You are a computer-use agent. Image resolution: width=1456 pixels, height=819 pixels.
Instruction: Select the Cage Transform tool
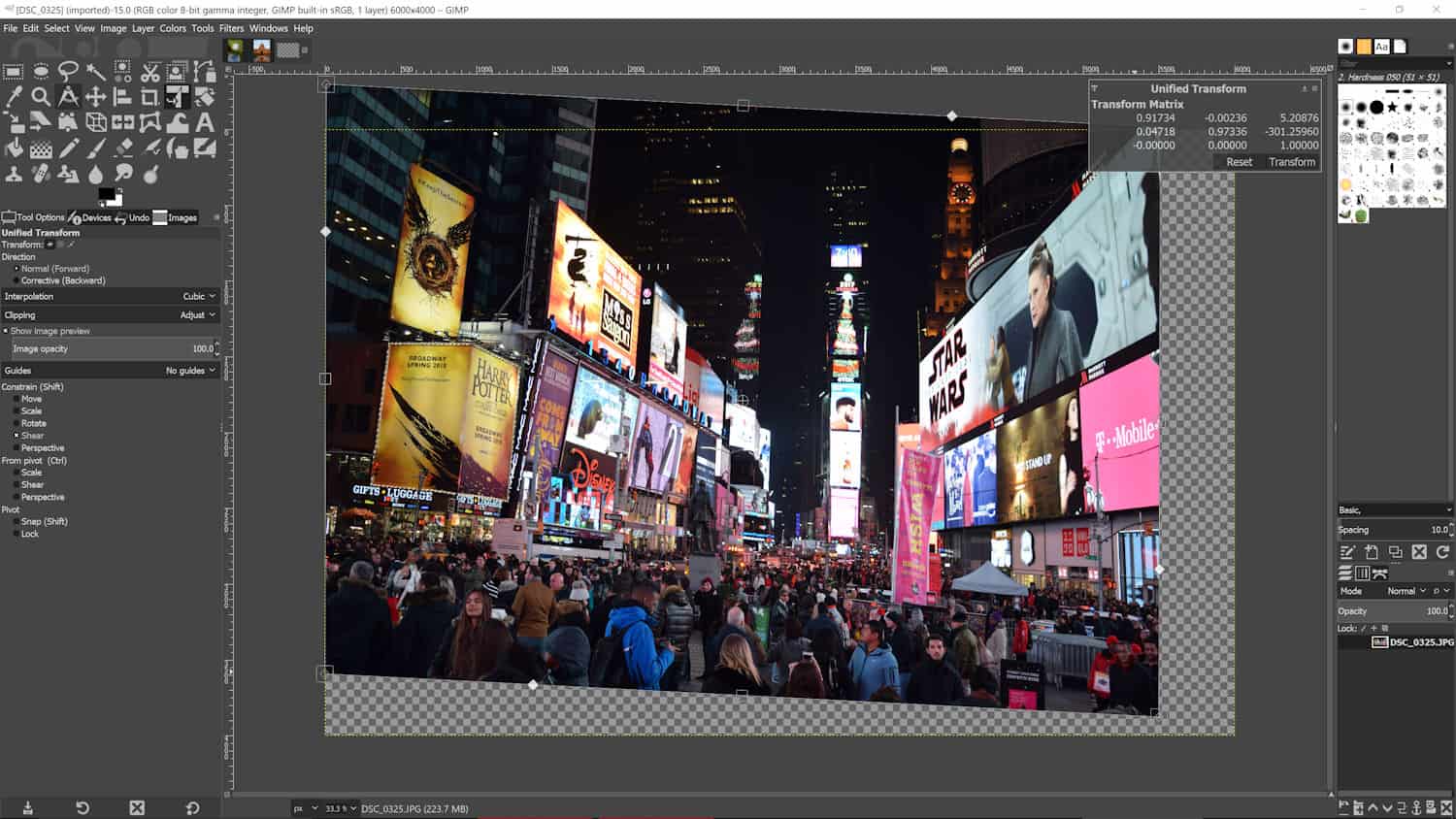[149, 122]
